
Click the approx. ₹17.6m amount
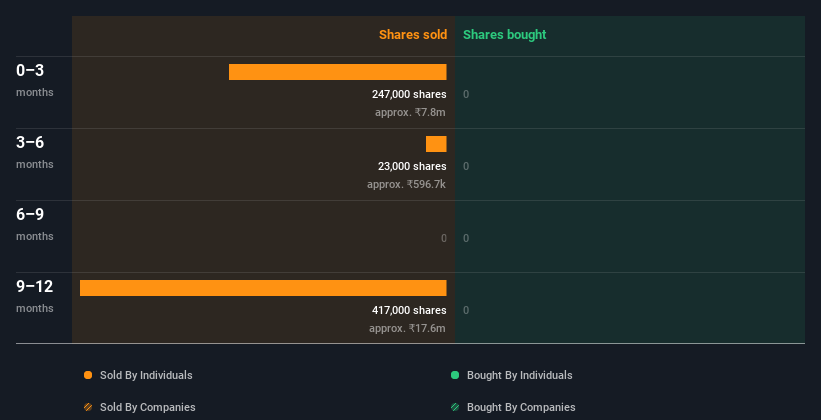point(407,328)
